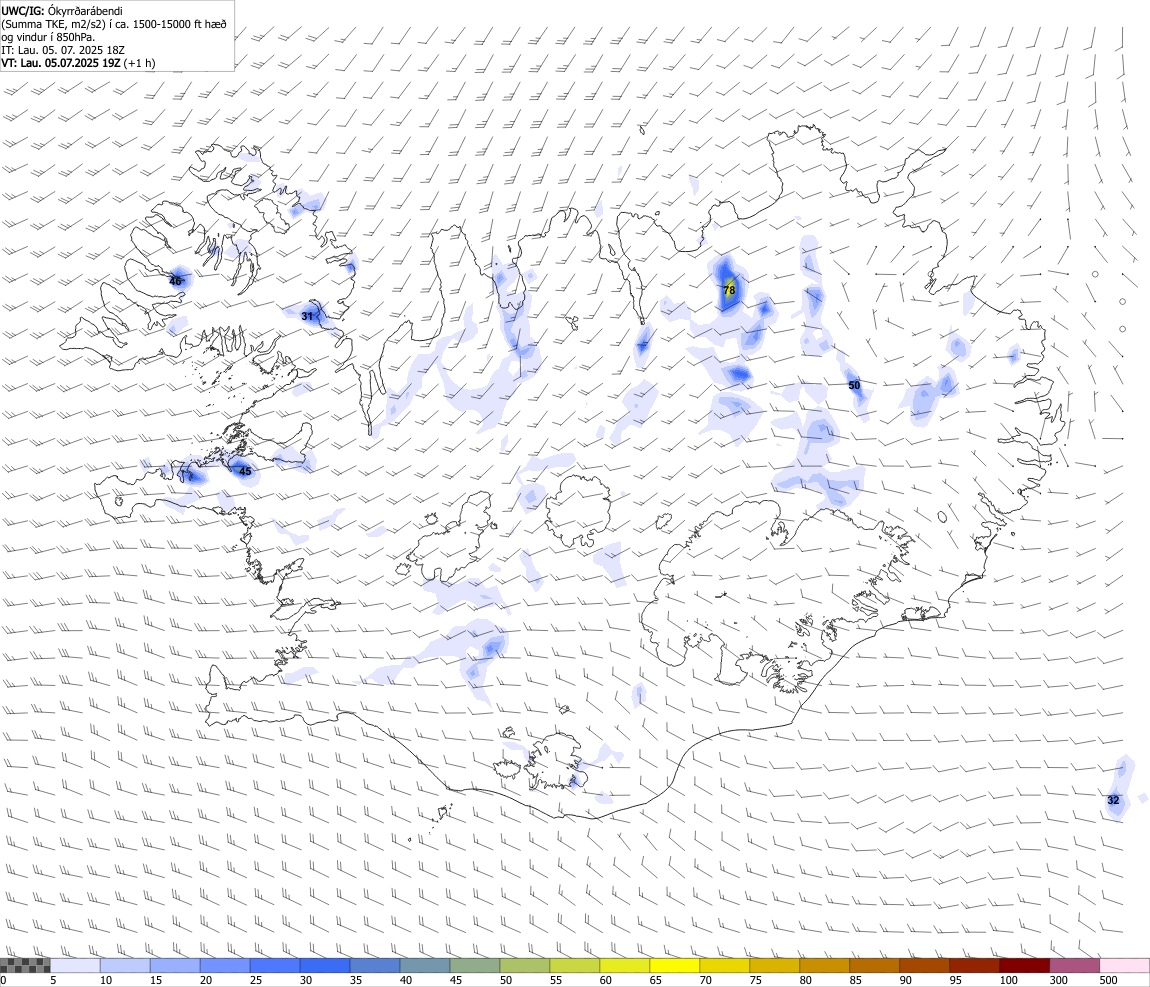Pick the pale pink legend swatch above 500
Screen dimensions: 1150x987
pos(1124,965)
